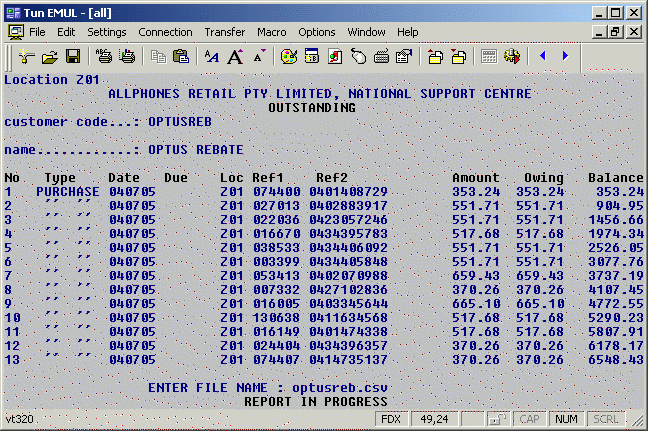Restore the inner document window
Viewport: 648px width, 431px height.
coord(617,32)
